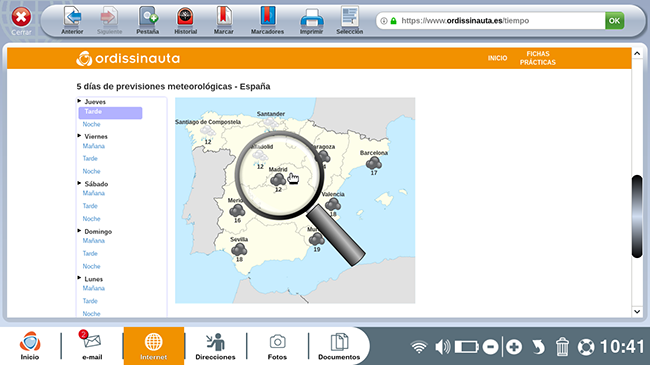Screen dimensions: 650x365
Task: Zoom out with the minus button
Action: (x=490, y=347)
